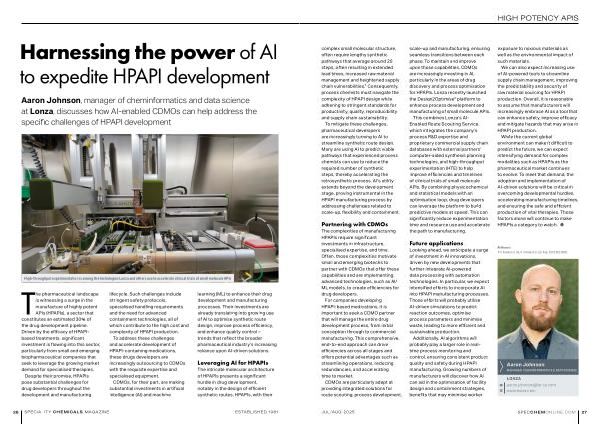Open the Lonza website address link
The image size is (600, 424).
(x=521, y=391)
